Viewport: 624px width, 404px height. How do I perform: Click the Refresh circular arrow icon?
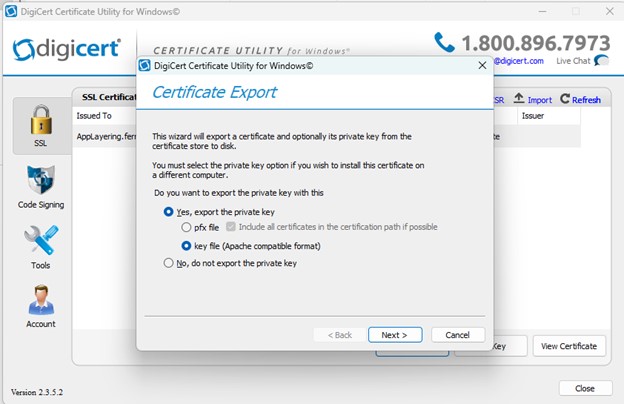click(x=565, y=99)
